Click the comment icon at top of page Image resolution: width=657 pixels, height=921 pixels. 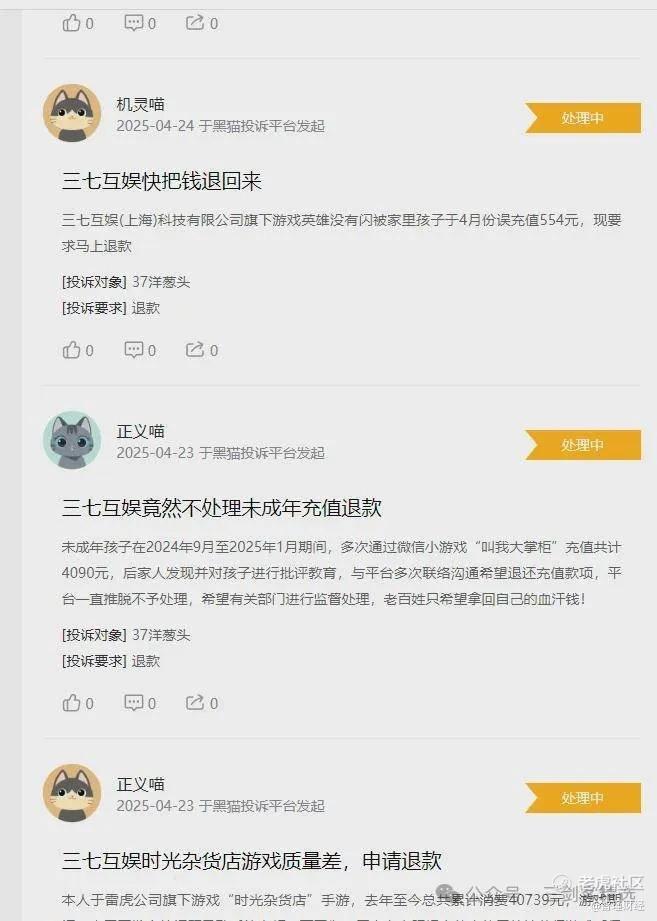(134, 23)
